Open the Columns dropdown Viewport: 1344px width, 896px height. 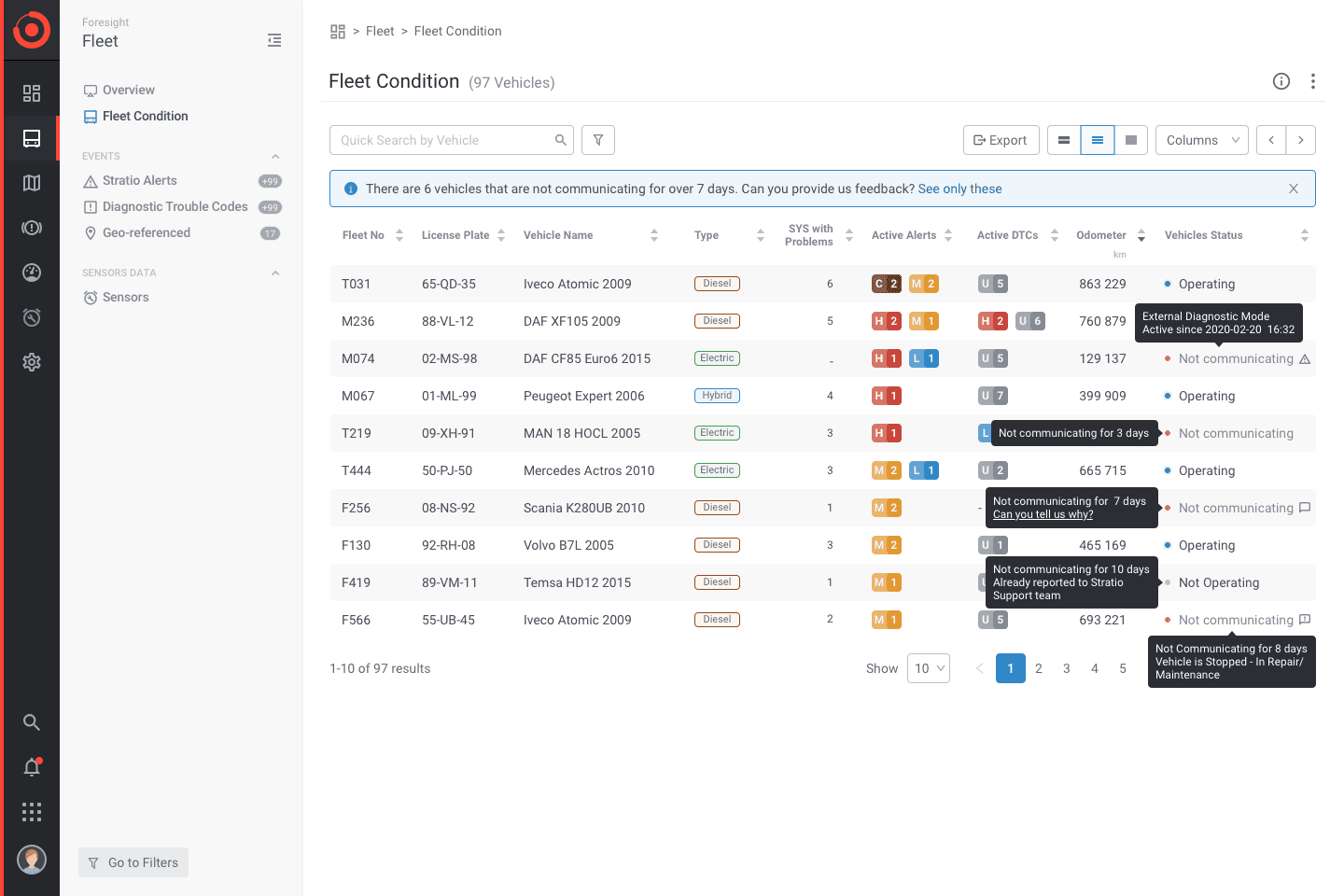[1202, 140]
